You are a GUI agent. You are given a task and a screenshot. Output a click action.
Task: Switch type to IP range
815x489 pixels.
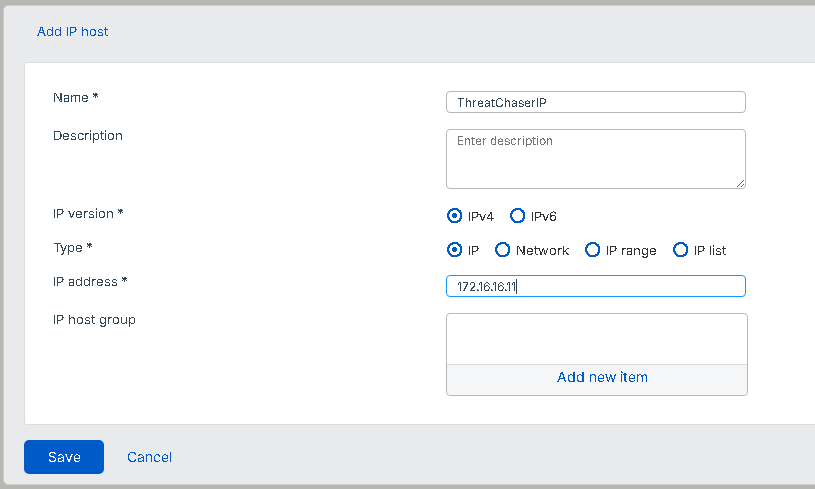(x=593, y=250)
